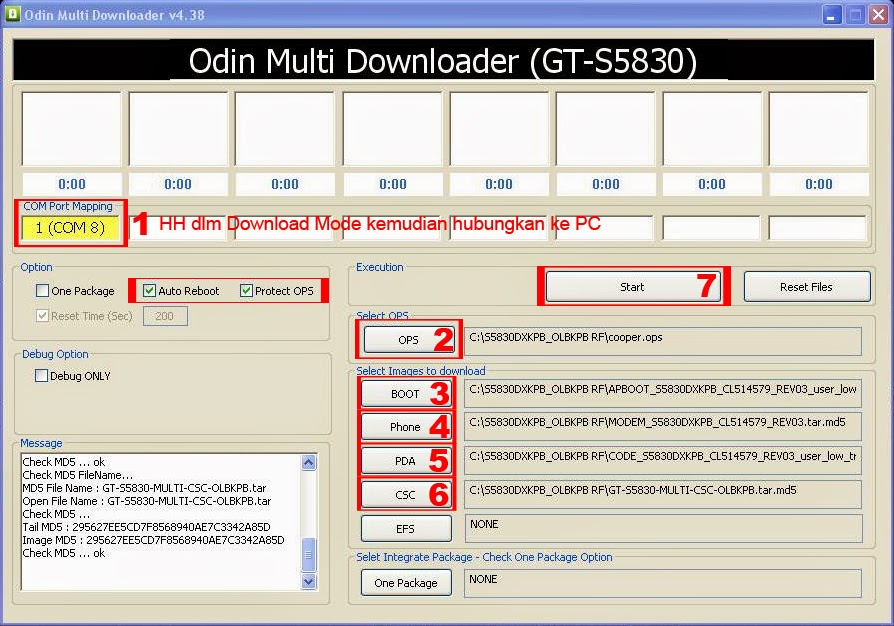Click the EFS field showing NONE

click(663, 529)
